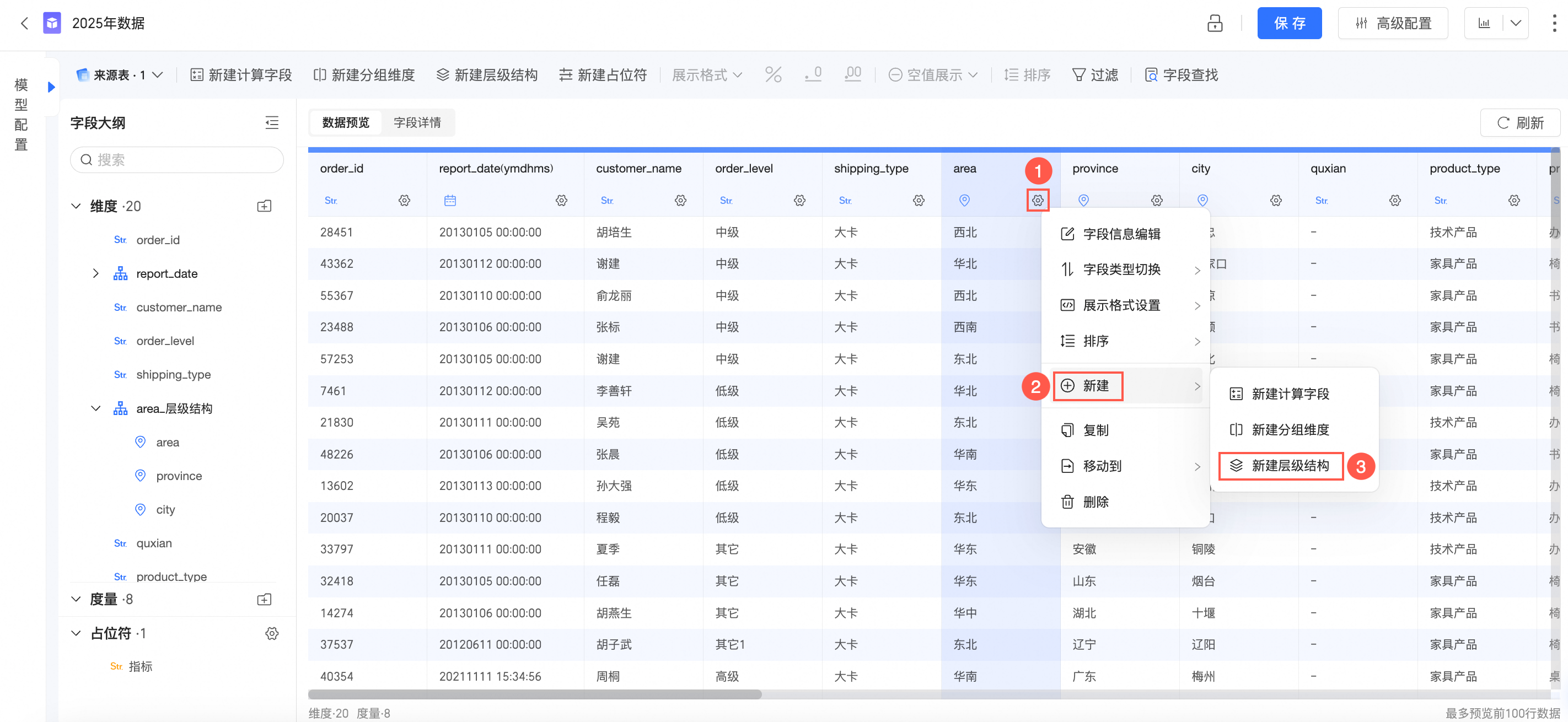
Task: Click the field outline search box
Action: tap(176, 159)
